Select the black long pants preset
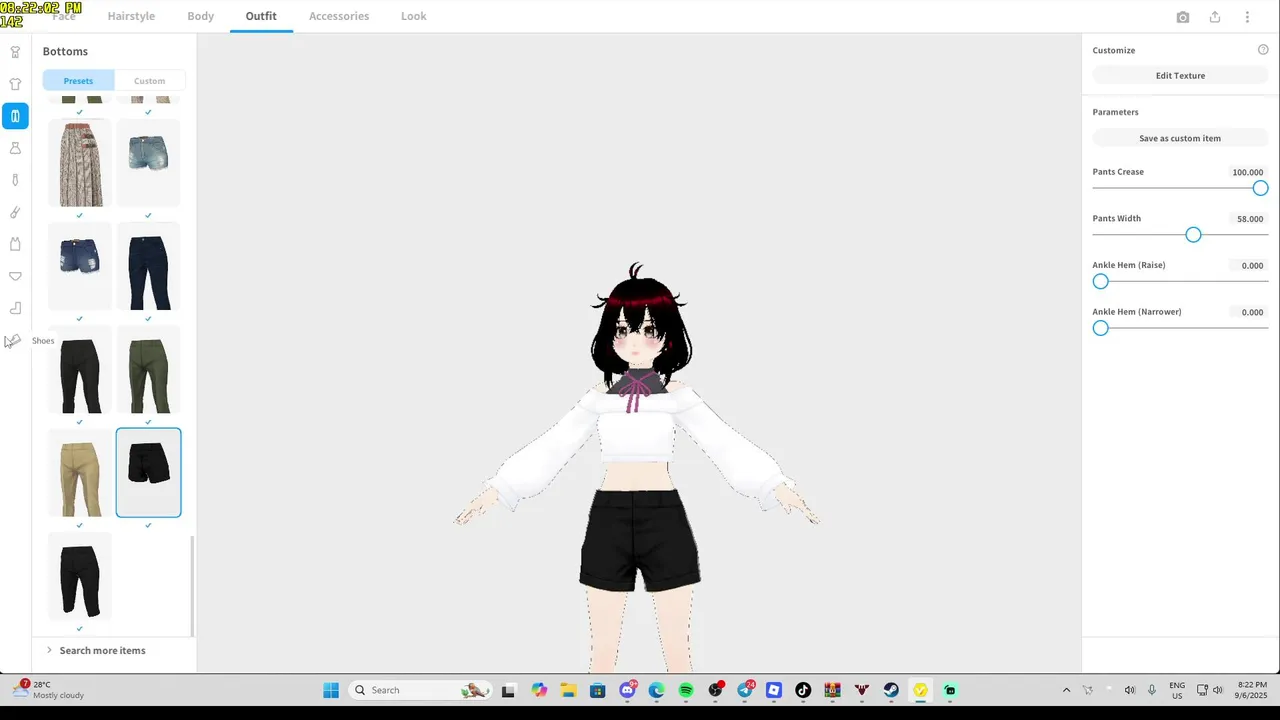Screen dimensions: 1280x720 (80, 370)
